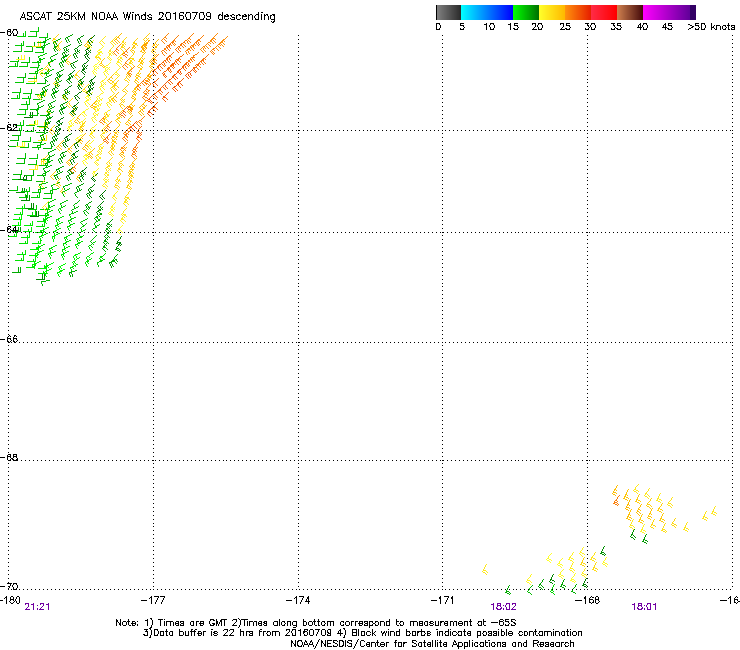Click the -64 latitude axis label
Screen dimensions: 740x650
pyautogui.click(x=9, y=230)
